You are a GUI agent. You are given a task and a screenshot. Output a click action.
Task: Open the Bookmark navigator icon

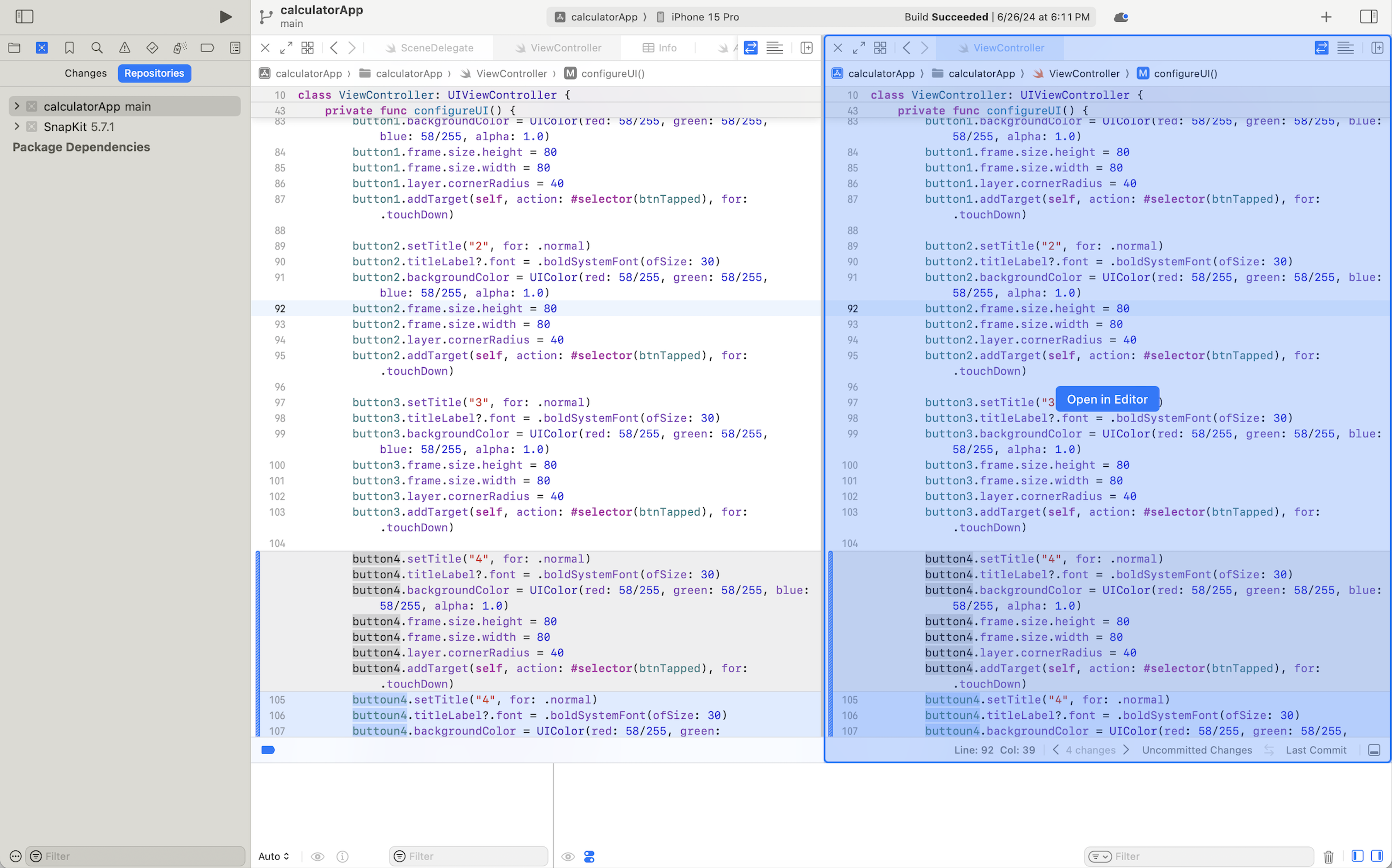pos(70,47)
